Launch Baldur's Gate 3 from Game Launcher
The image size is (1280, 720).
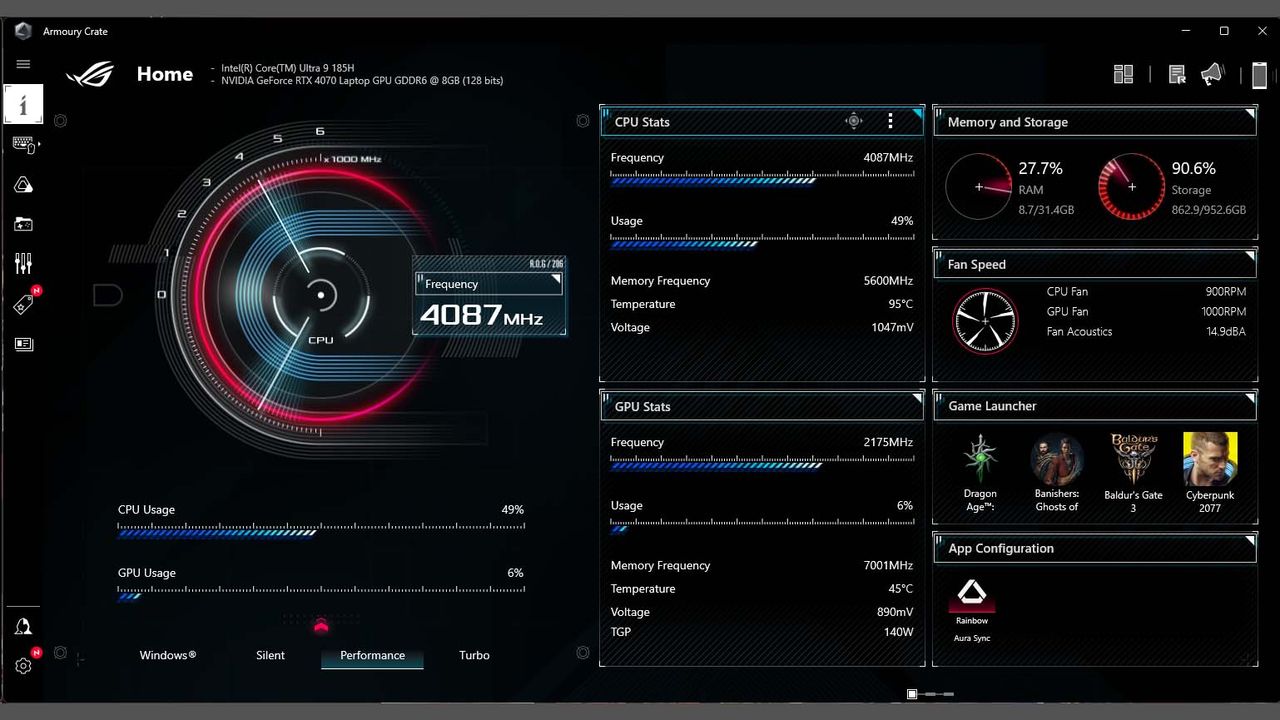tap(1133, 473)
